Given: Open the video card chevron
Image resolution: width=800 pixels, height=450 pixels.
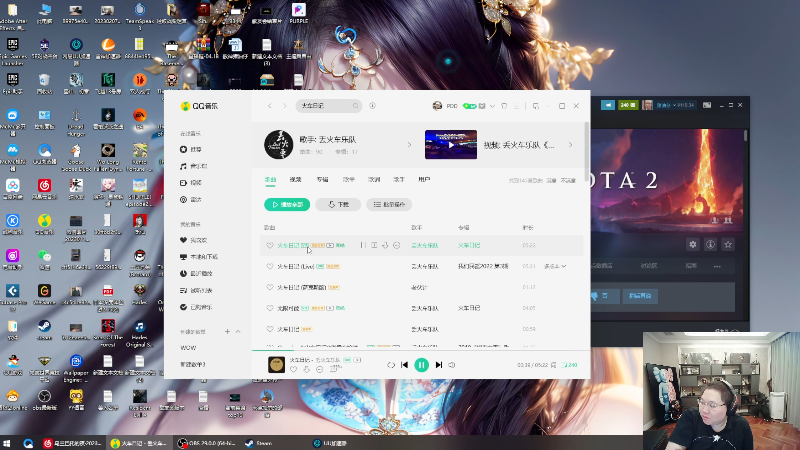Looking at the screenshot, I should (570, 145).
